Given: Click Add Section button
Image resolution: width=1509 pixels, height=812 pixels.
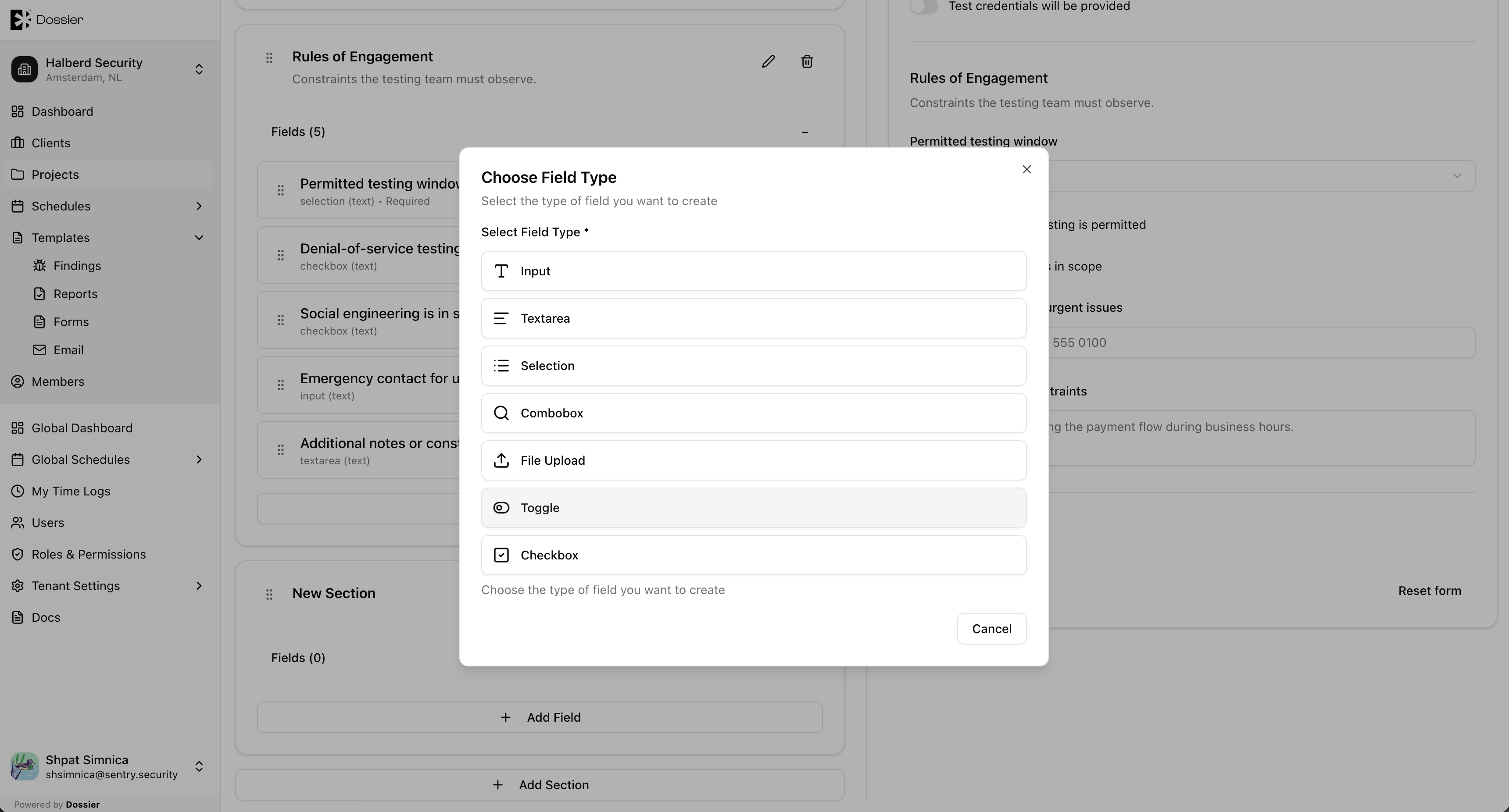Looking at the screenshot, I should pos(540,785).
